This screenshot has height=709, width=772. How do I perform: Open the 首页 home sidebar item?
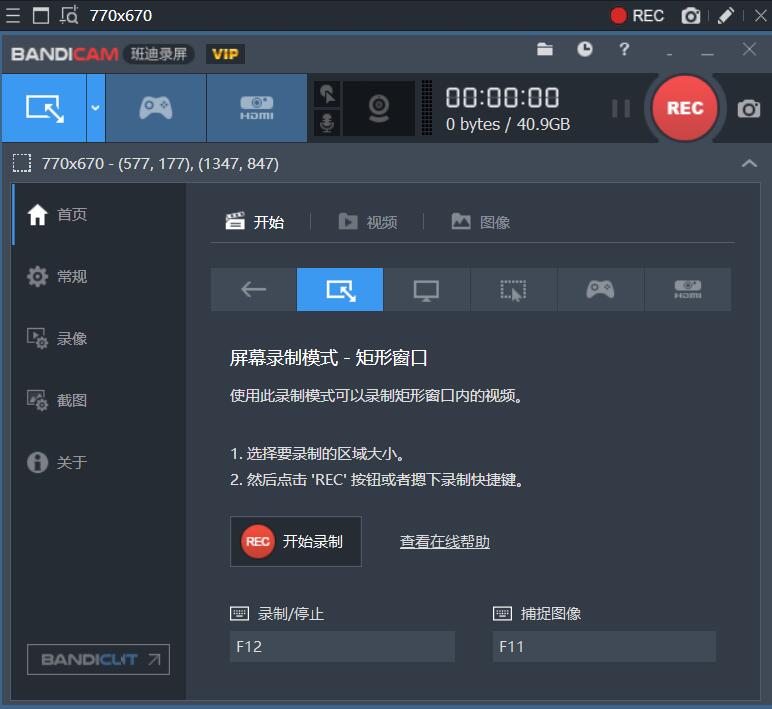pos(99,215)
